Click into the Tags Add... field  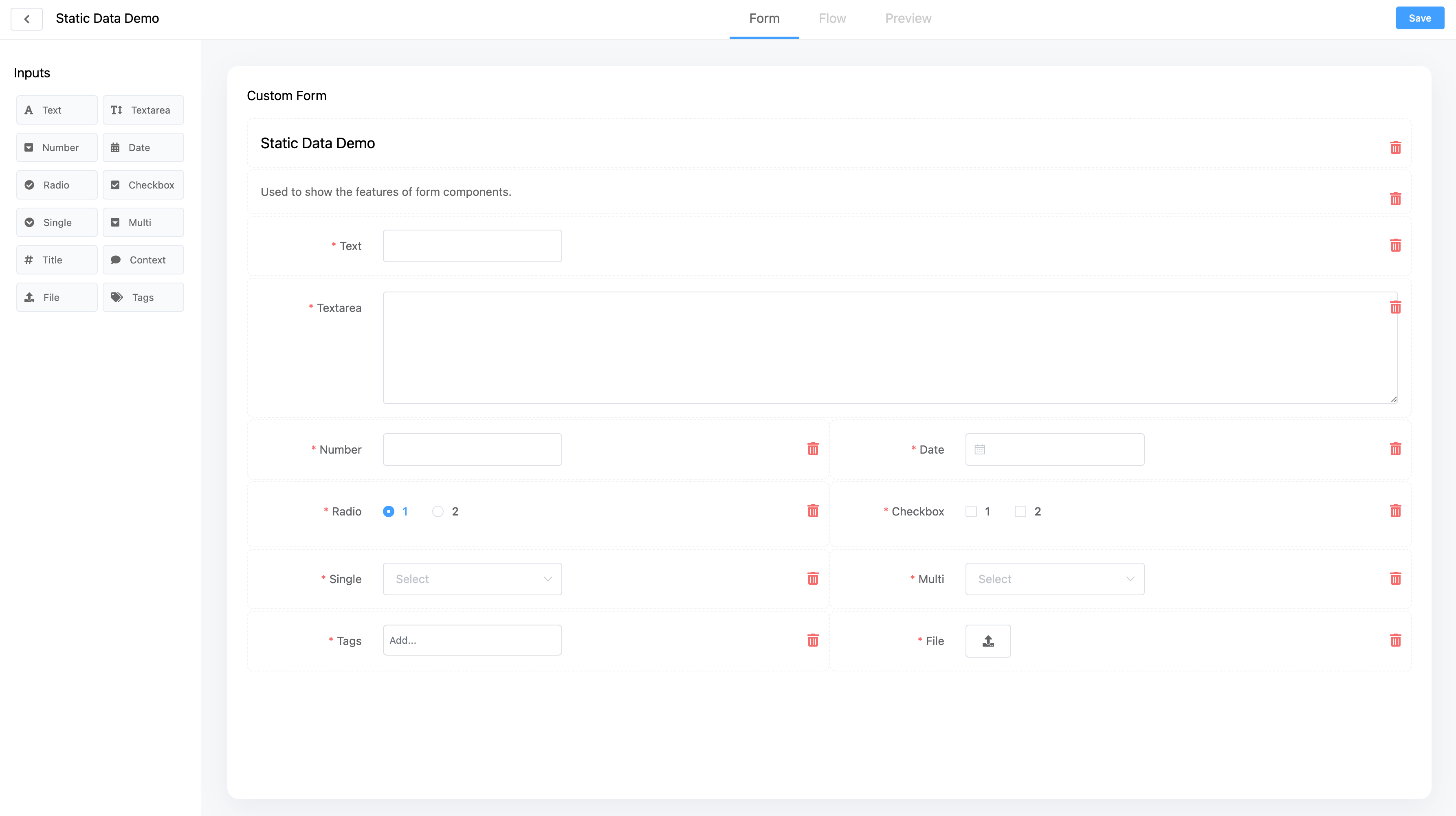[x=472, y=640]
